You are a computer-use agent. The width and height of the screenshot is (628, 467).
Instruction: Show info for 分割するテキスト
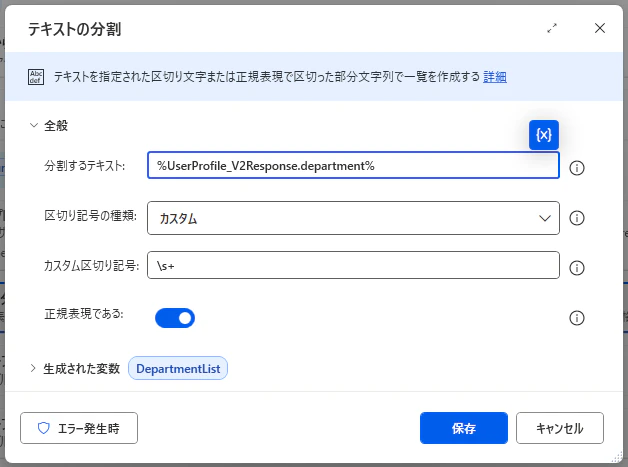(x=577, y=168)
